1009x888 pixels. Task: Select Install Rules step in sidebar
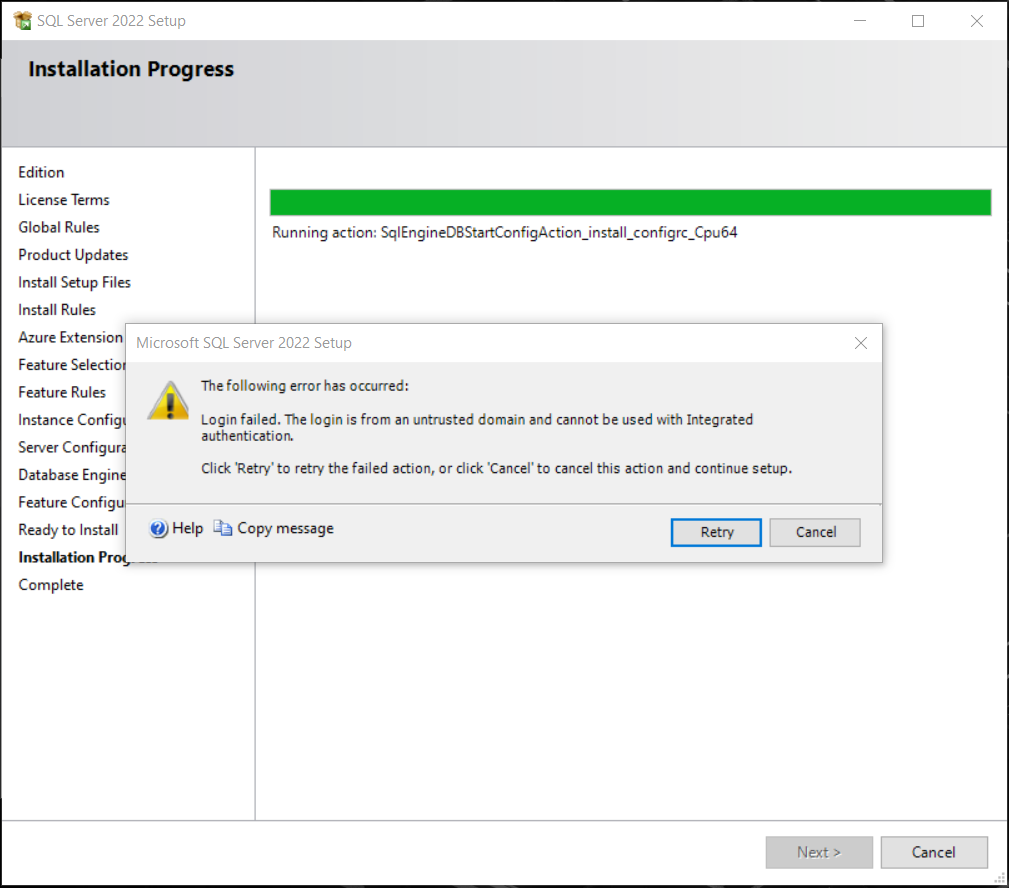click(x=57, y=310)
